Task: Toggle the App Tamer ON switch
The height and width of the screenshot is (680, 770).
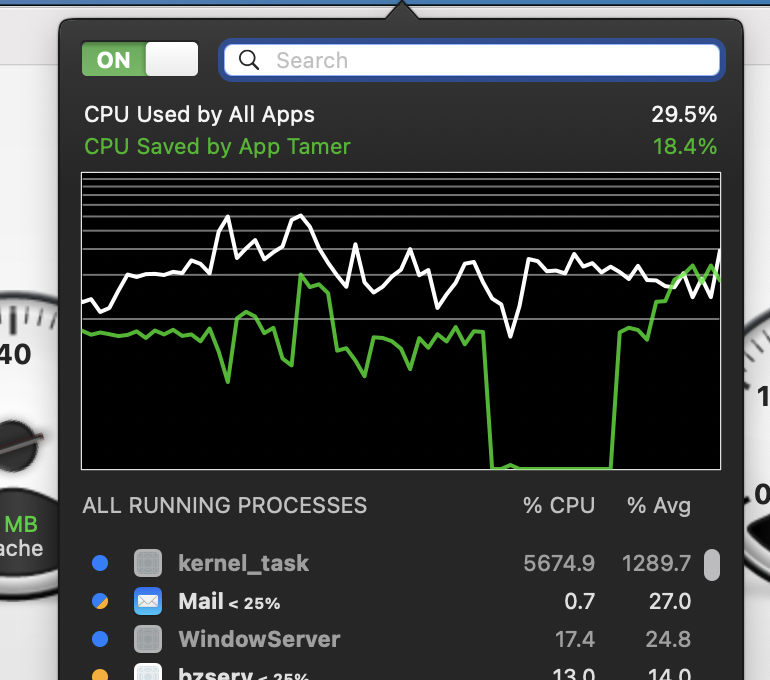Action: tap(140, 60)
